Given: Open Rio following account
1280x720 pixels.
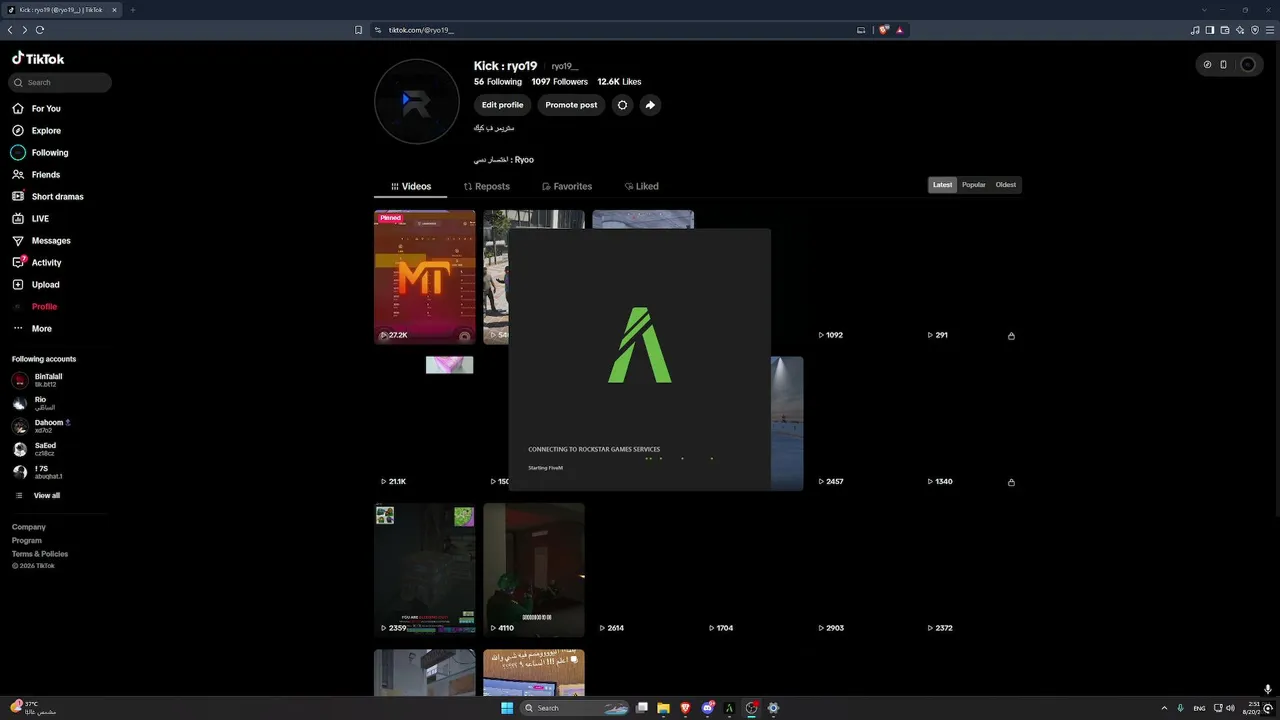Looking at the screenshot, I should 33,403.
